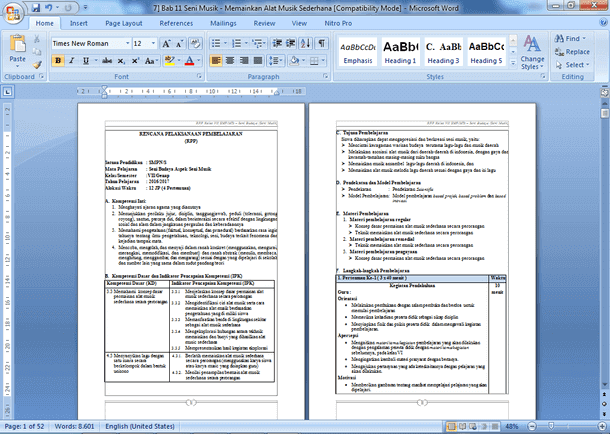Viewport: 610px width, 434px height.
Task: Expand the Numbering list dropdown
Action: click(246, 43)
